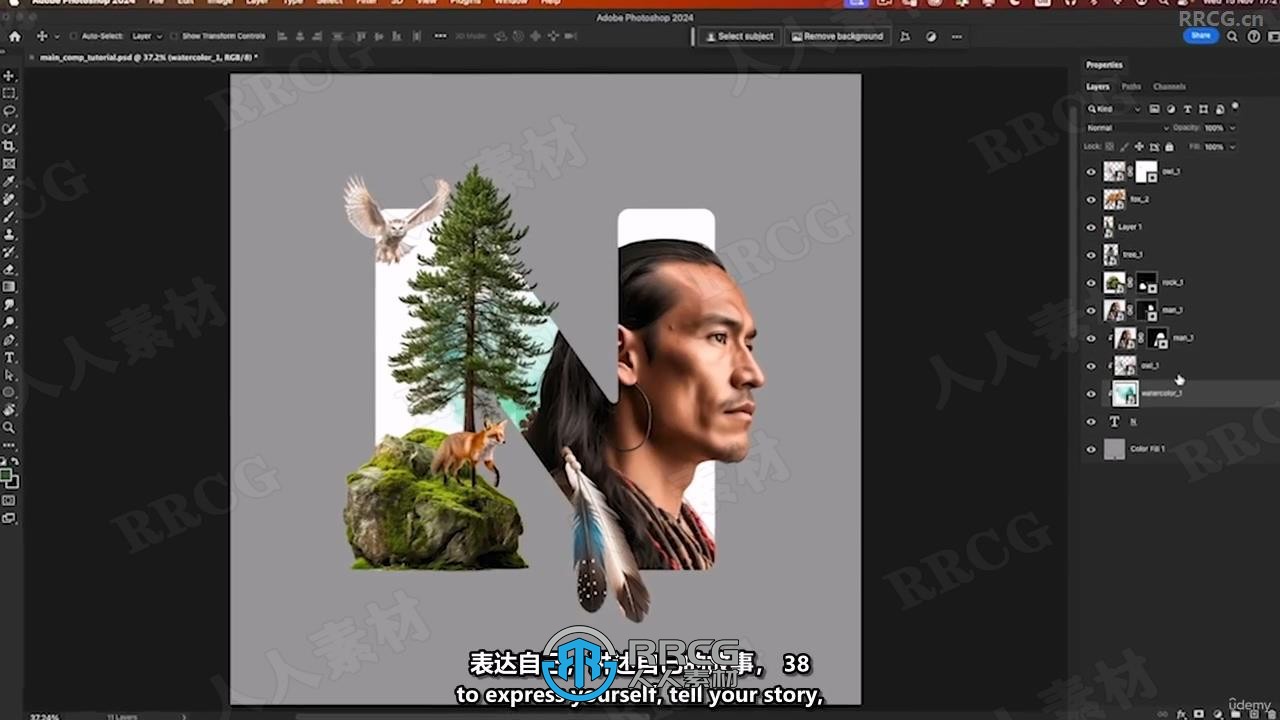Select the Lasso tool

tap(9, 111)
